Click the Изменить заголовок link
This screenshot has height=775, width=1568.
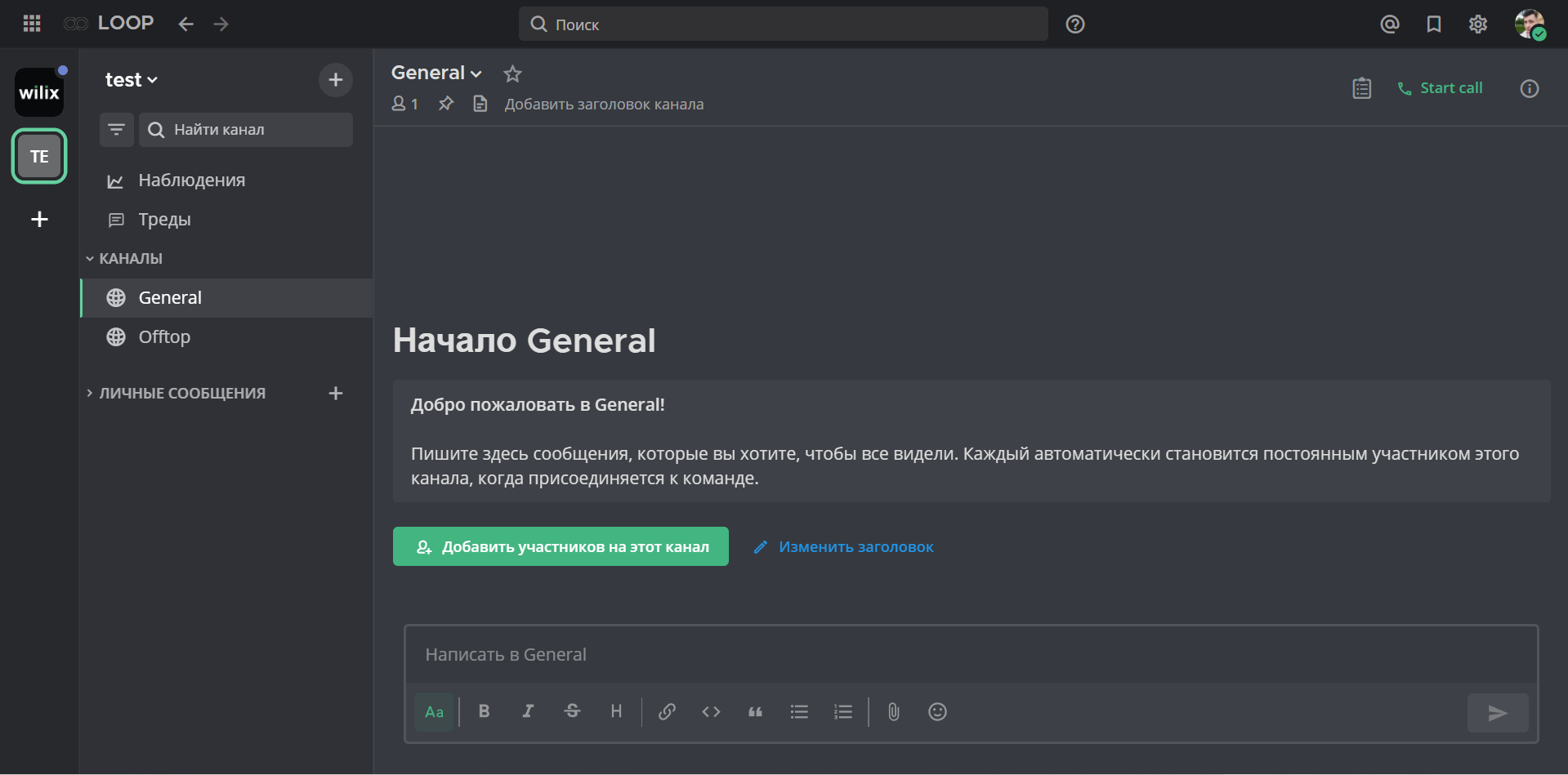[855, 546]
